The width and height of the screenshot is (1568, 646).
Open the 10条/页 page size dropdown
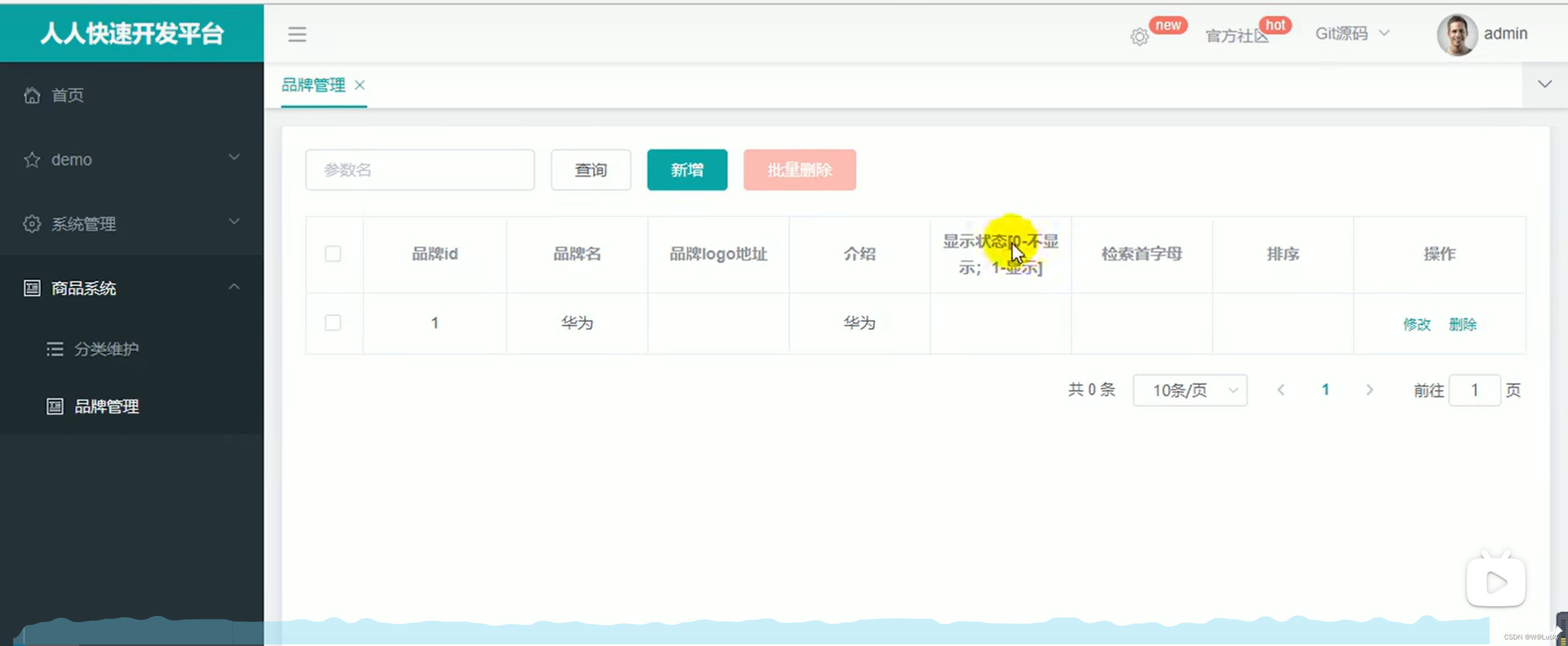tap(1190, 390)
